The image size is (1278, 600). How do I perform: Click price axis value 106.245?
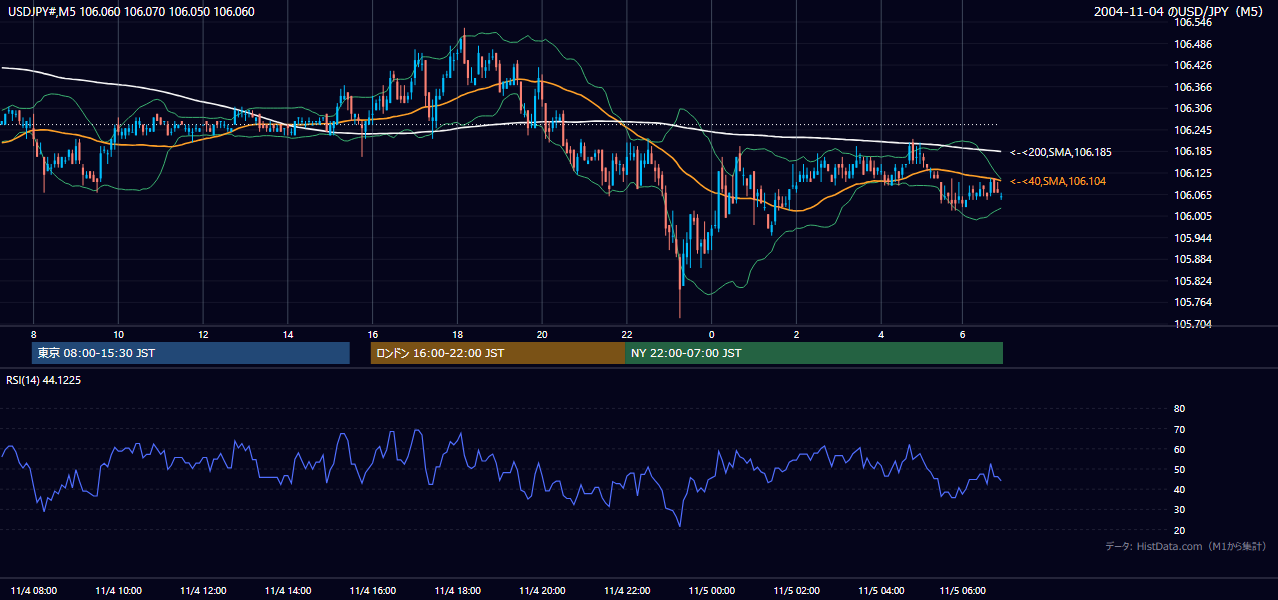tap(1194, 130)
